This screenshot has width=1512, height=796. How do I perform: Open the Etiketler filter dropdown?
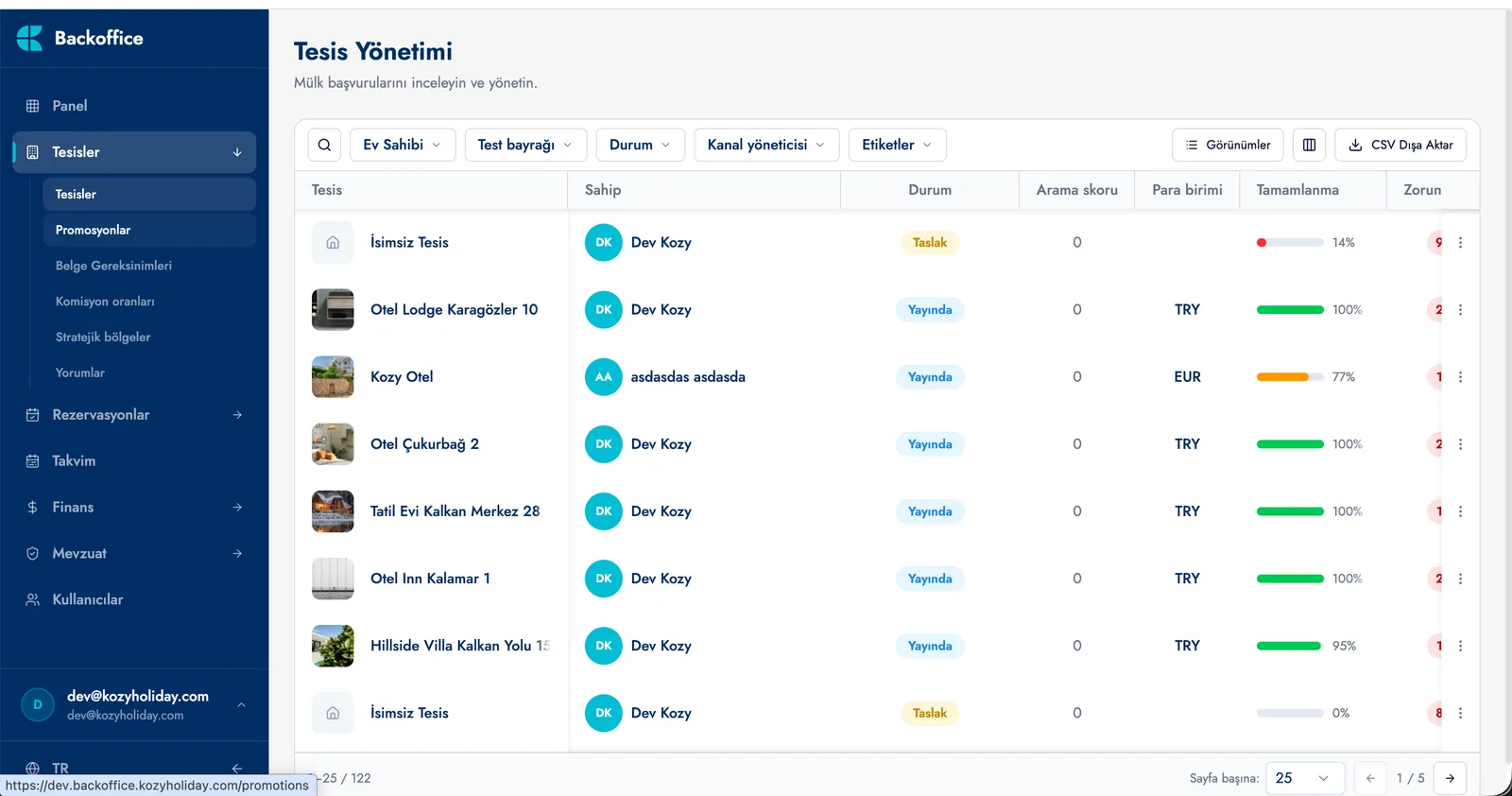897,145
